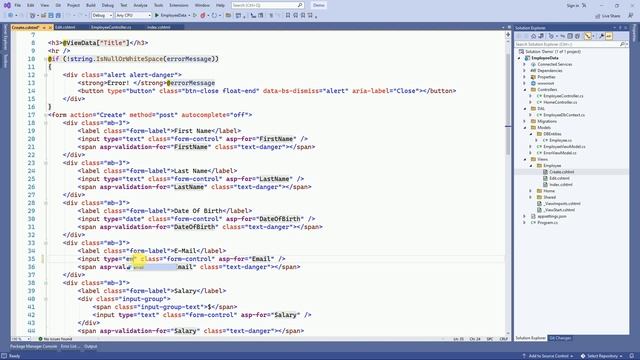Select Edit.cshtml in Solution Explorer tree
Screen dimensions: 640x360
(x=559, y=178)
